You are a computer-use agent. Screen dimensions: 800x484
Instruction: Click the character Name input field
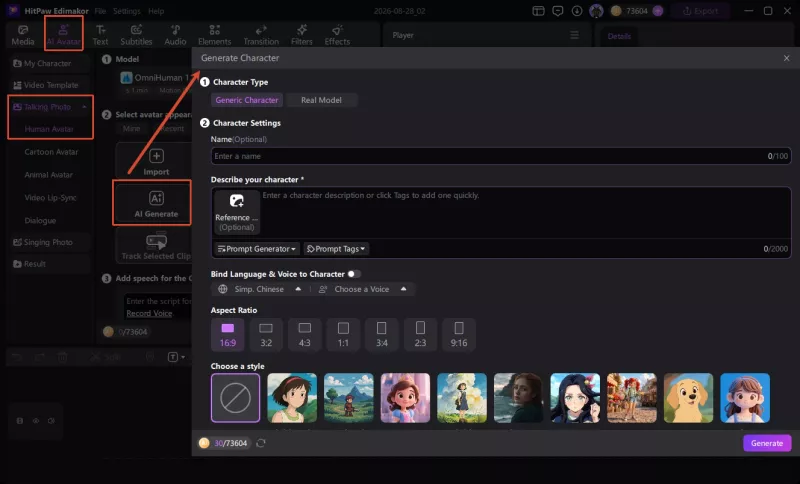[x=501, y=156]
